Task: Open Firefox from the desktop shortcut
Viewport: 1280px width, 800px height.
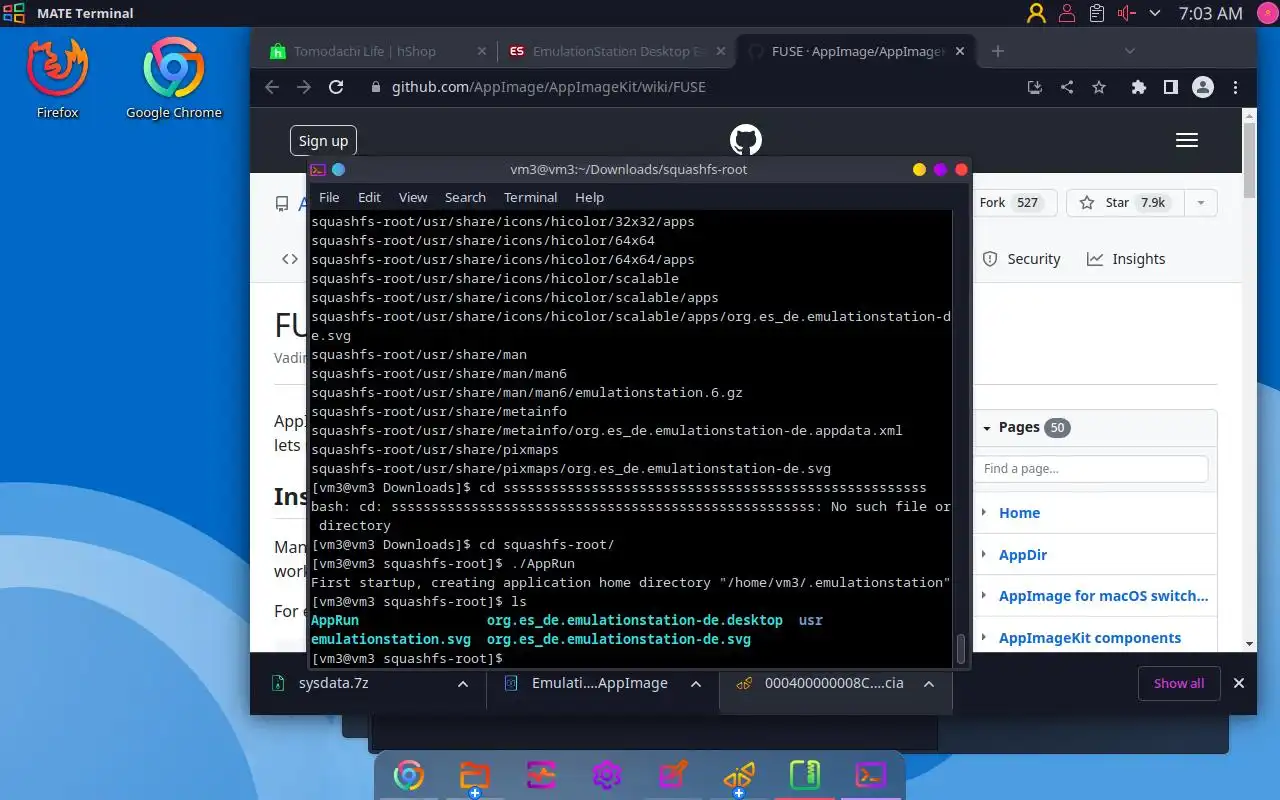Action: point(57,78)
